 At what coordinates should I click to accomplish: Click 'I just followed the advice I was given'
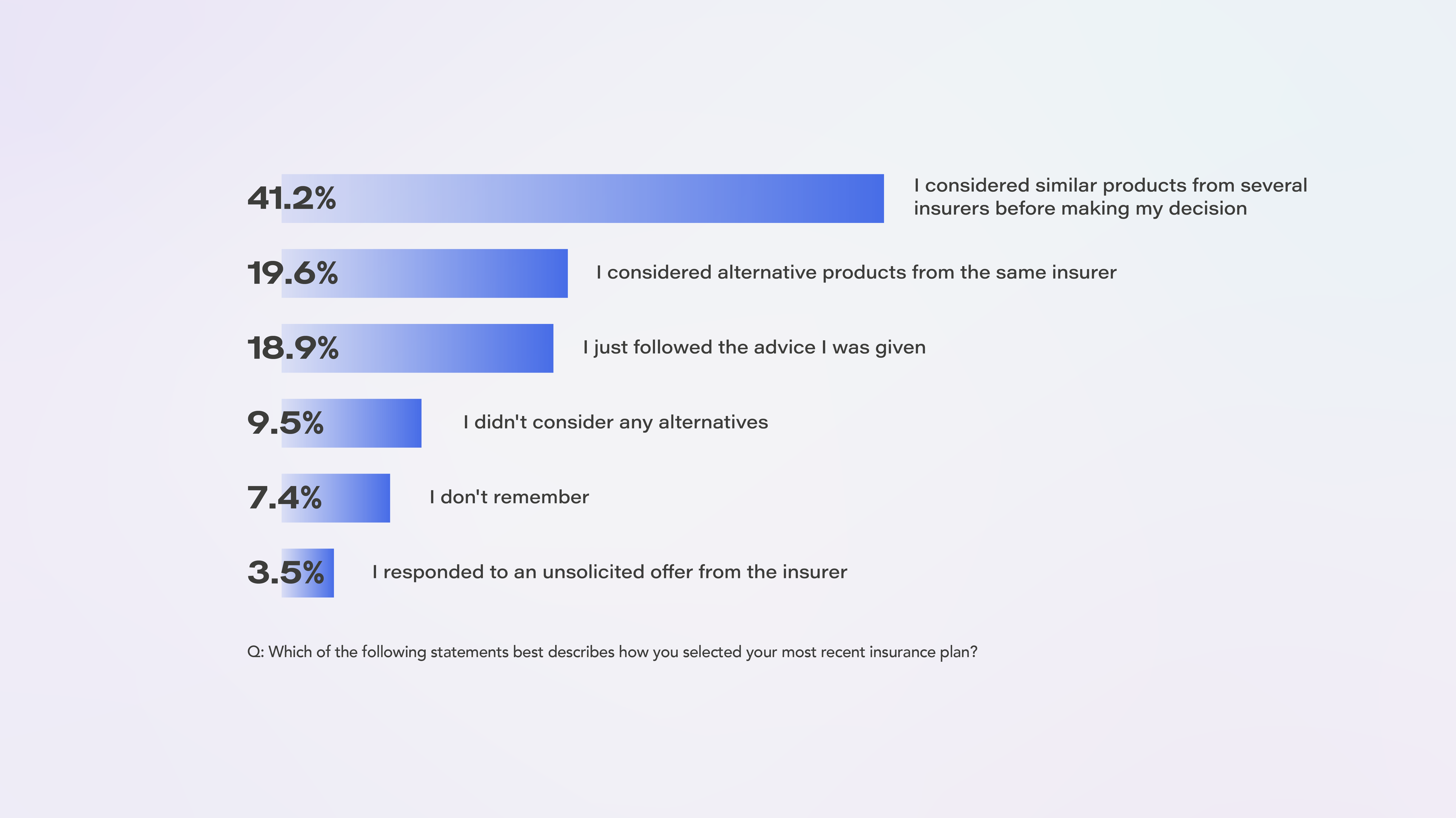755,347
